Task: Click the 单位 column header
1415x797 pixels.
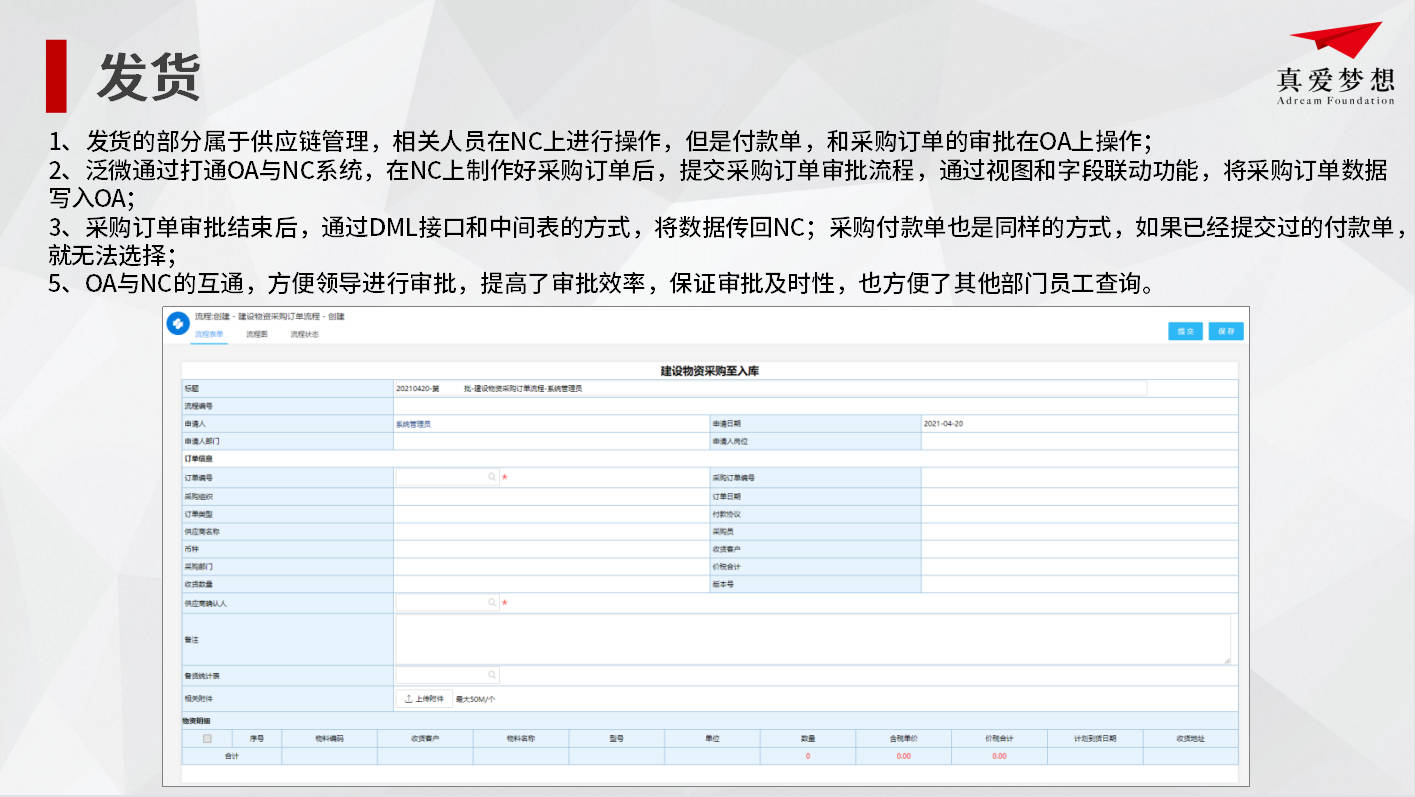Action: point(712,739)
